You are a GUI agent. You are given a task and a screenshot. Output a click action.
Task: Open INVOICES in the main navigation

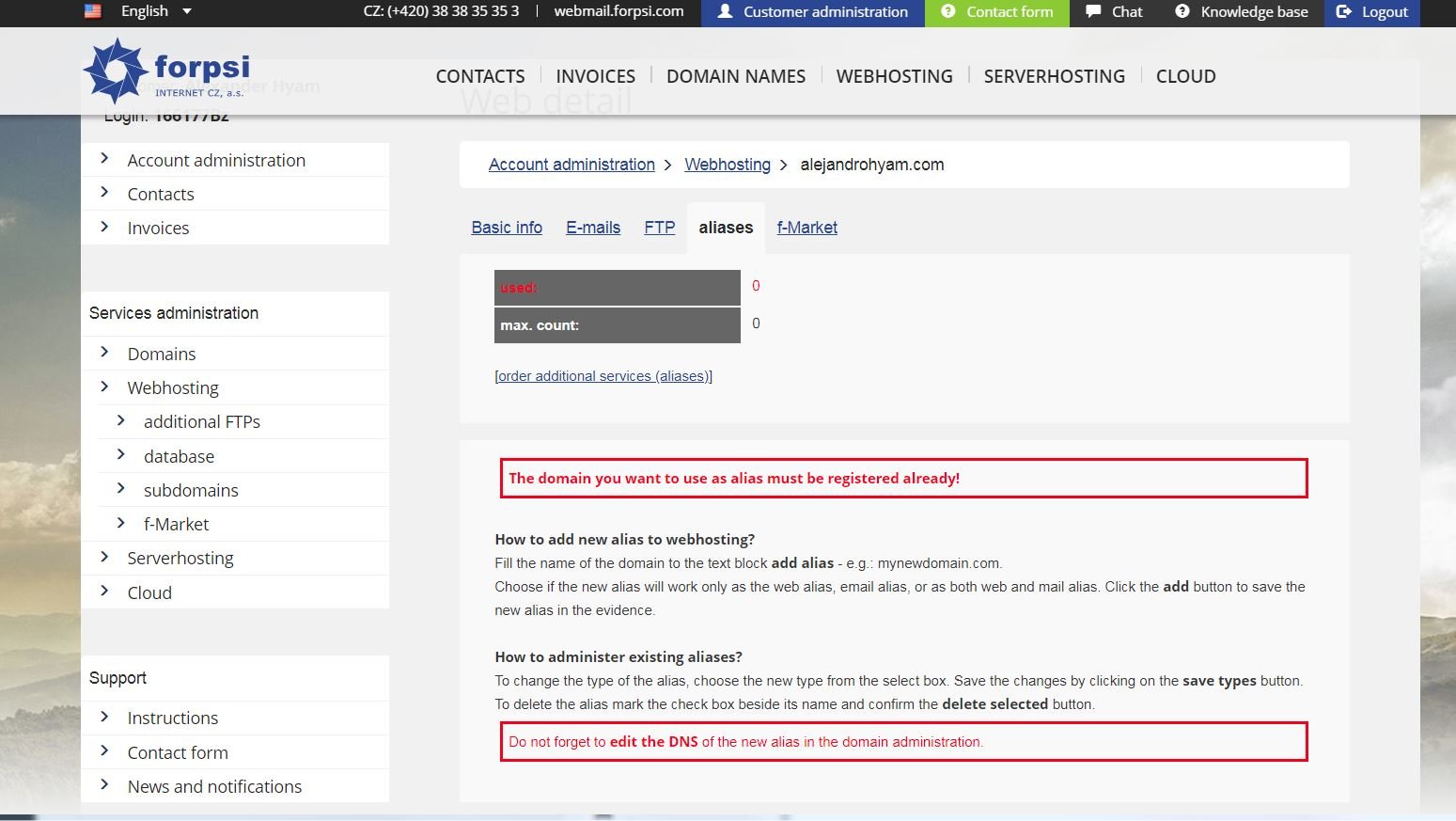(x=596, y=76)
